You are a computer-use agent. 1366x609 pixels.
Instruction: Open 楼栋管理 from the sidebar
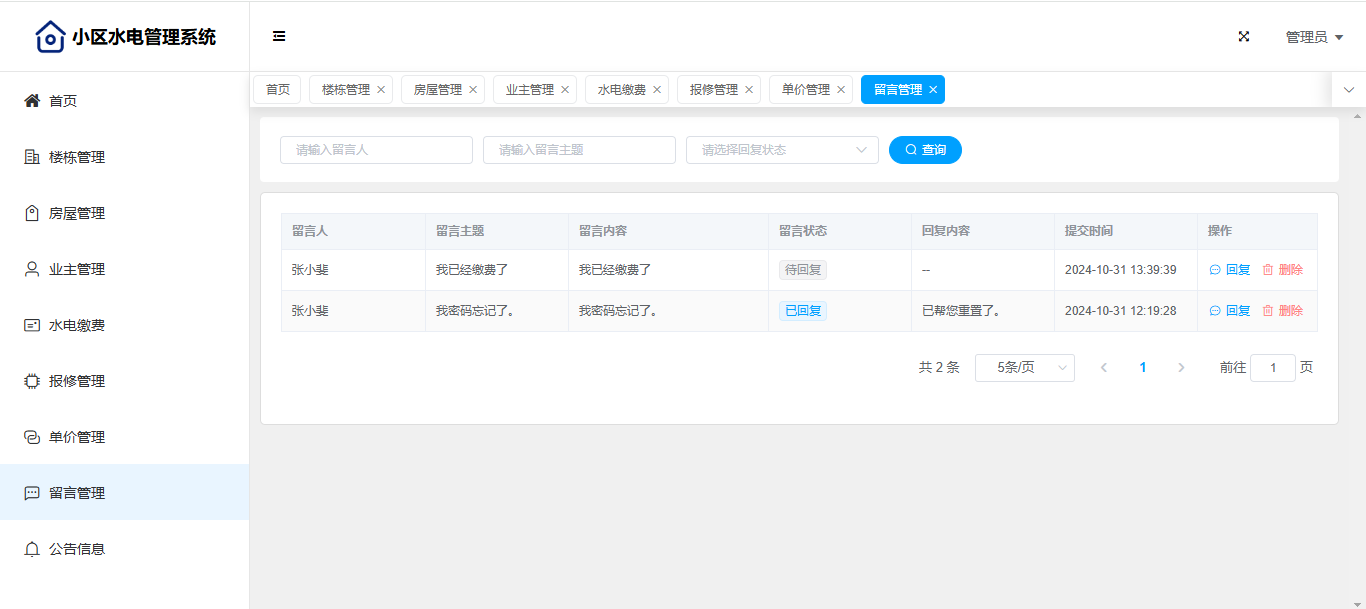pos(76,157)
